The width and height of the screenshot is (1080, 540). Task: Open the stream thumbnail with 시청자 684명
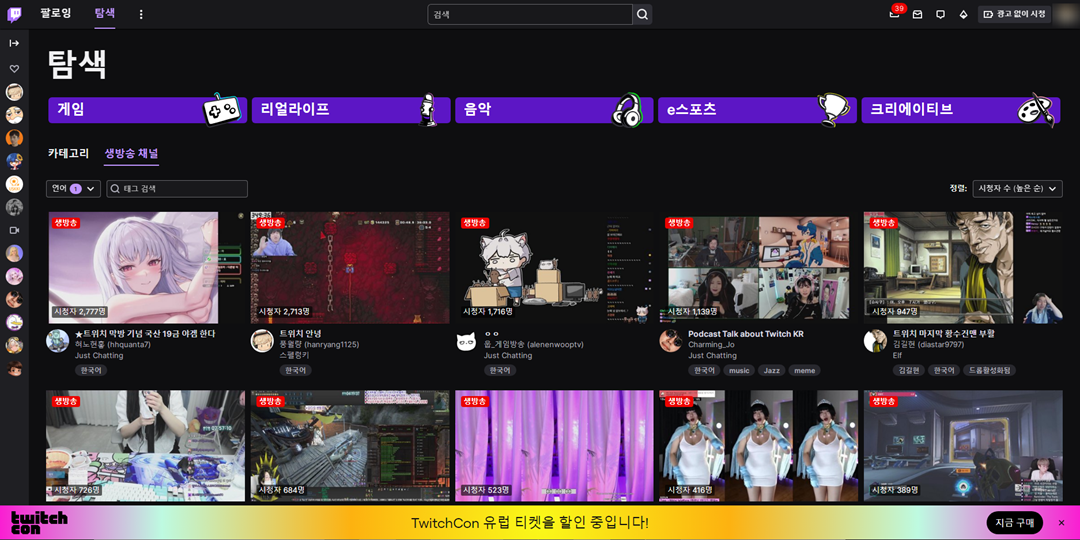pos(350,446)
